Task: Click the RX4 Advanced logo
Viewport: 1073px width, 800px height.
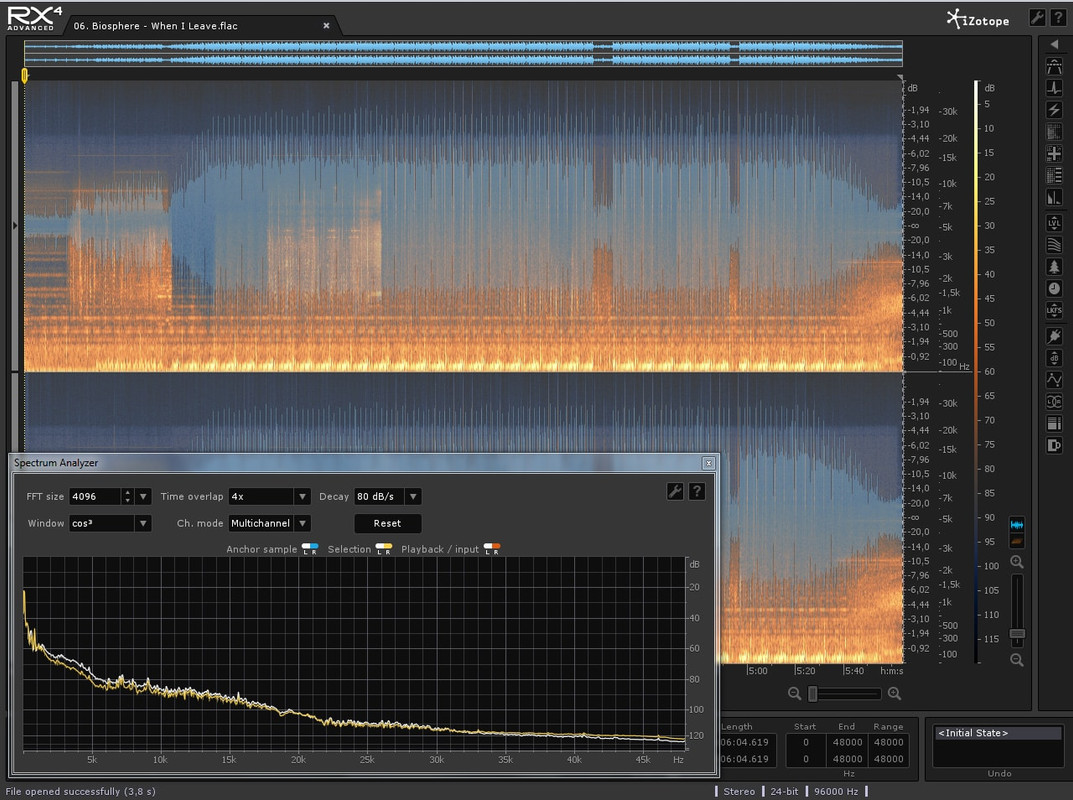Action: (34, 18)
